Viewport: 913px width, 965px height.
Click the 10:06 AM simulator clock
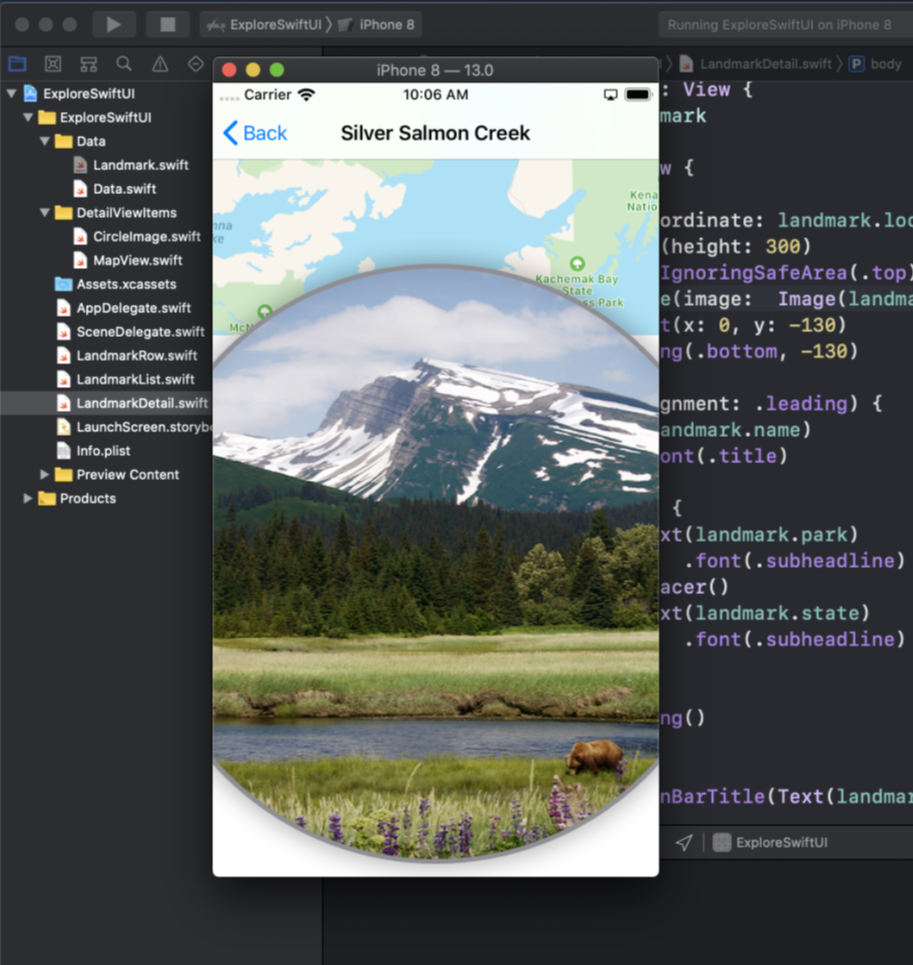(x=436, y=95)
